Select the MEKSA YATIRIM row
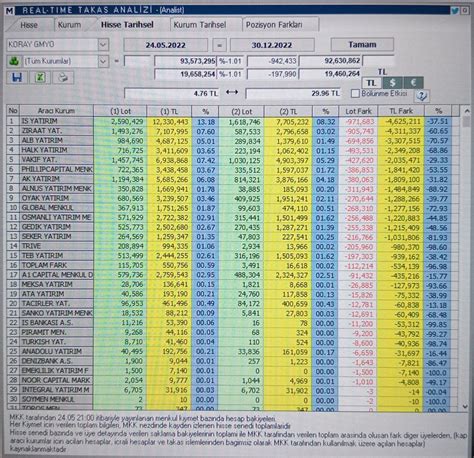Image resolution: width=474 pixels, height=458 pixels. (233, 285)
